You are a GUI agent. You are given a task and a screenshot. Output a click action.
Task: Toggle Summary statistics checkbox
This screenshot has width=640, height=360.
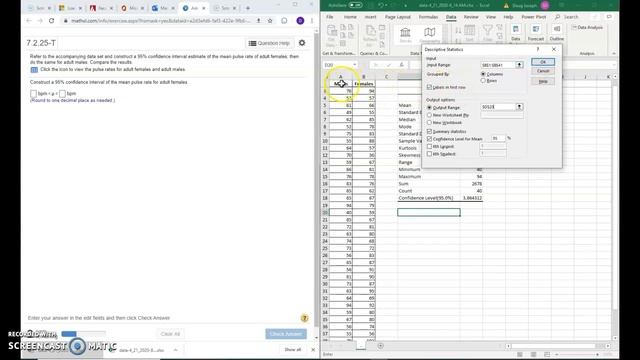tap(429, 131)
